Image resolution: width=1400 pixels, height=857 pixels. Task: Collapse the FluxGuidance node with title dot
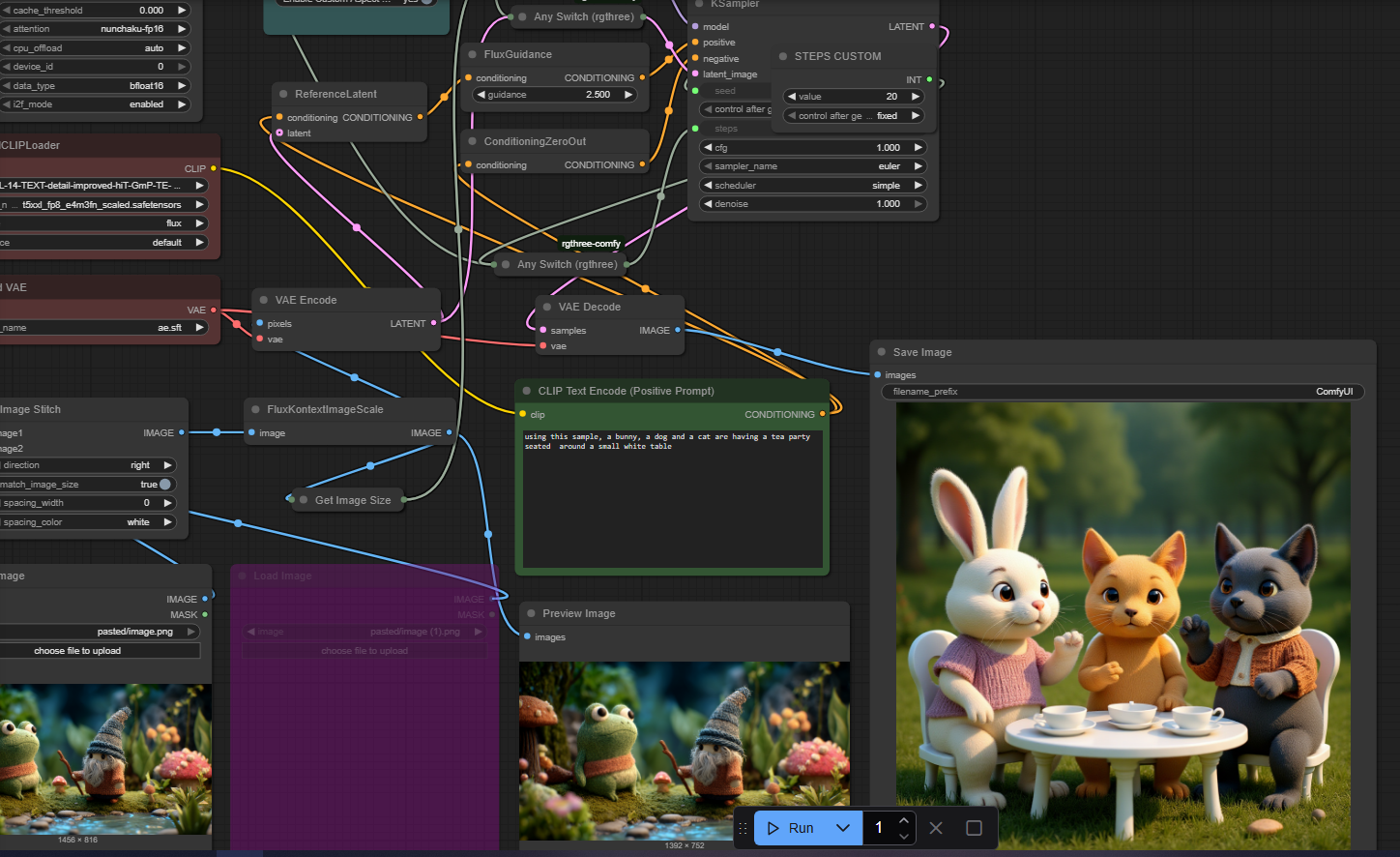[x=473, y=55]
